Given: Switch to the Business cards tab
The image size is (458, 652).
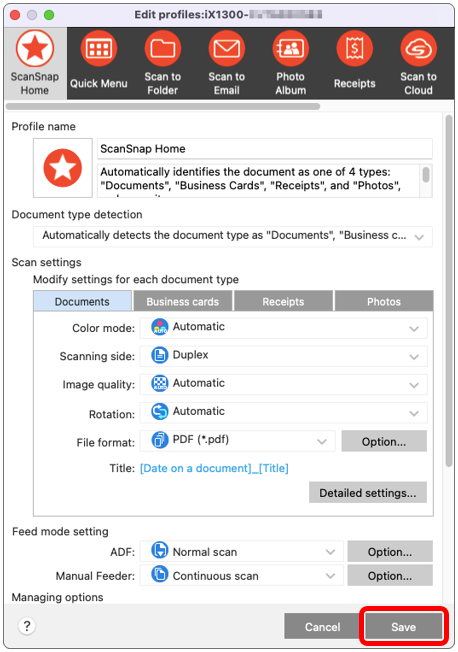Looking at the screenshot, I should [x=183, y=301].
